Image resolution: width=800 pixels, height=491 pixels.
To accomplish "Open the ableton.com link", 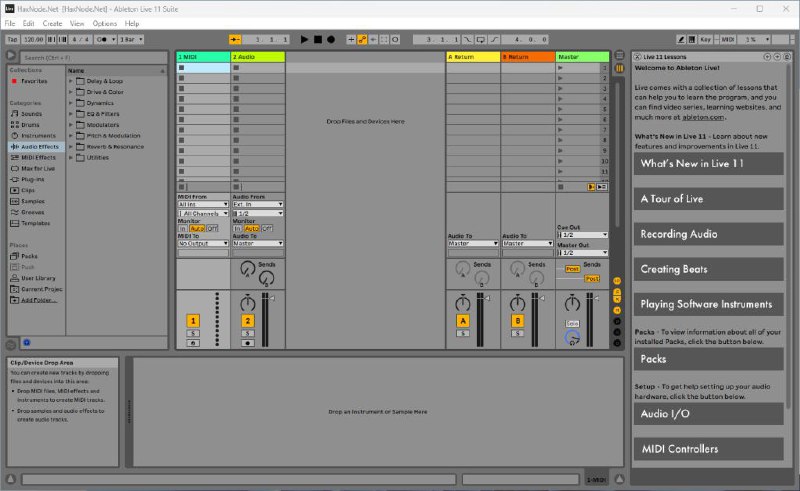I will (x=703, y=117).
